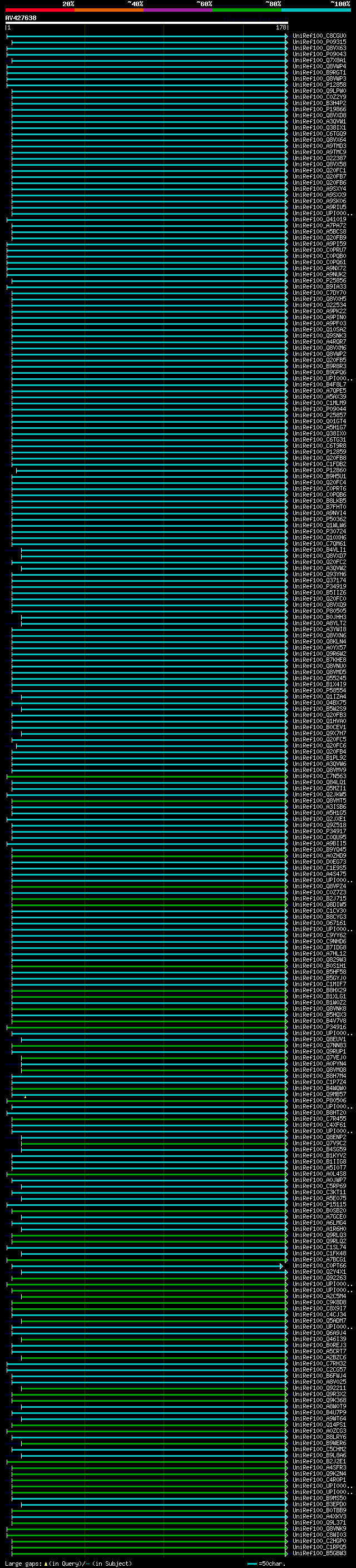Image resolution: width=356 pixels, height=1568 pixels.
Task: Click the UniRef100_B6FWJ4 label
Action: click(319, 1376)
